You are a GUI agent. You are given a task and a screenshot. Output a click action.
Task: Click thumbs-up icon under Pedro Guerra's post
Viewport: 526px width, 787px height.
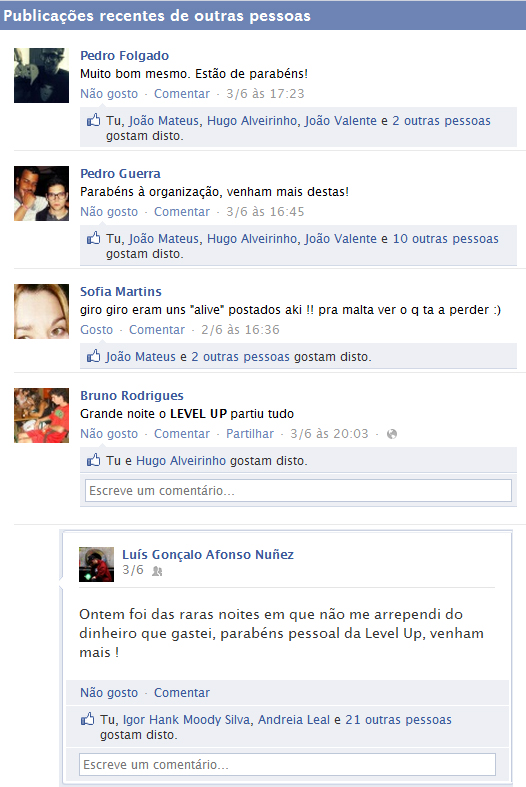[93, 238]
